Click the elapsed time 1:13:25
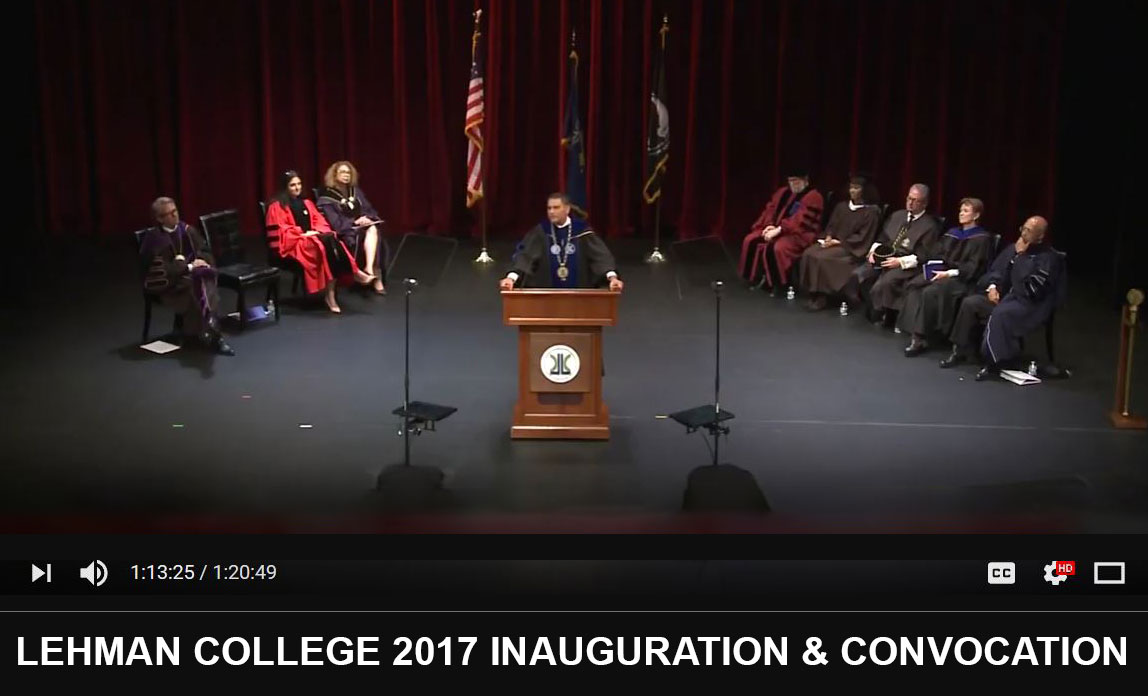The image size is (1148, 696). tap(162, 573)
